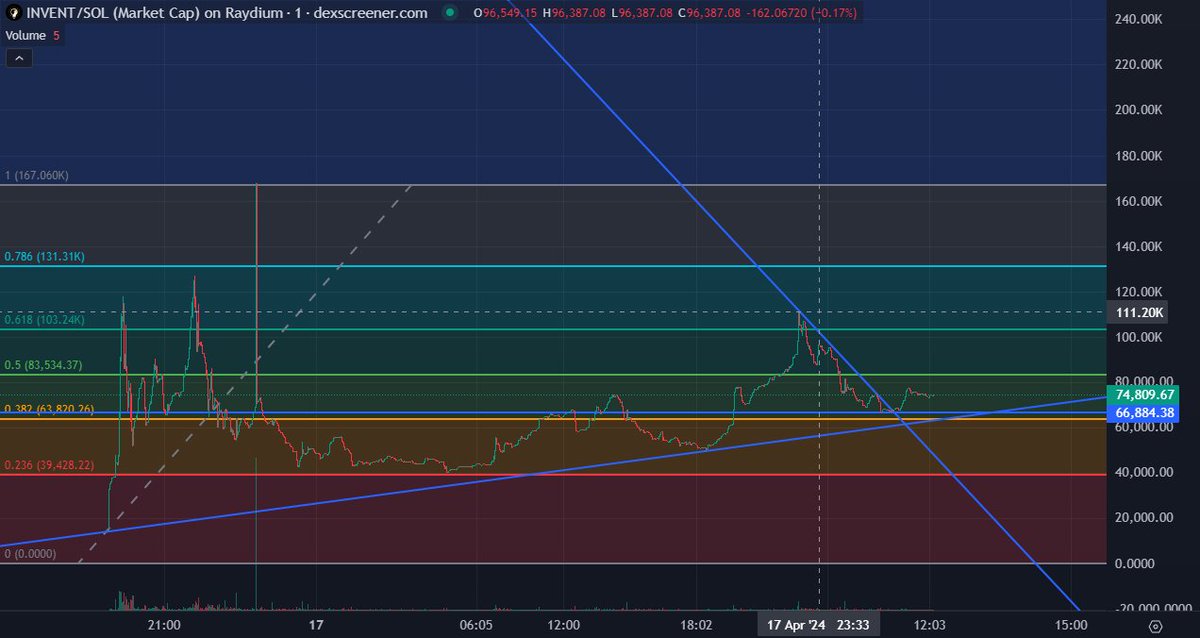Click the green market status dot

(x=451, y=13)
